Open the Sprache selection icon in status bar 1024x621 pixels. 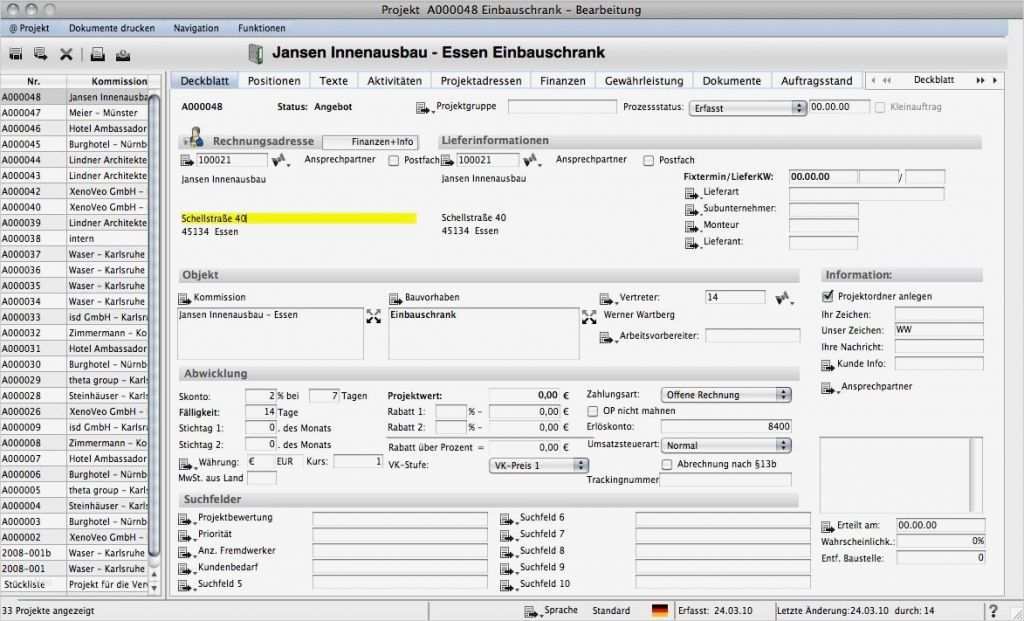click(x=532, y=611)
